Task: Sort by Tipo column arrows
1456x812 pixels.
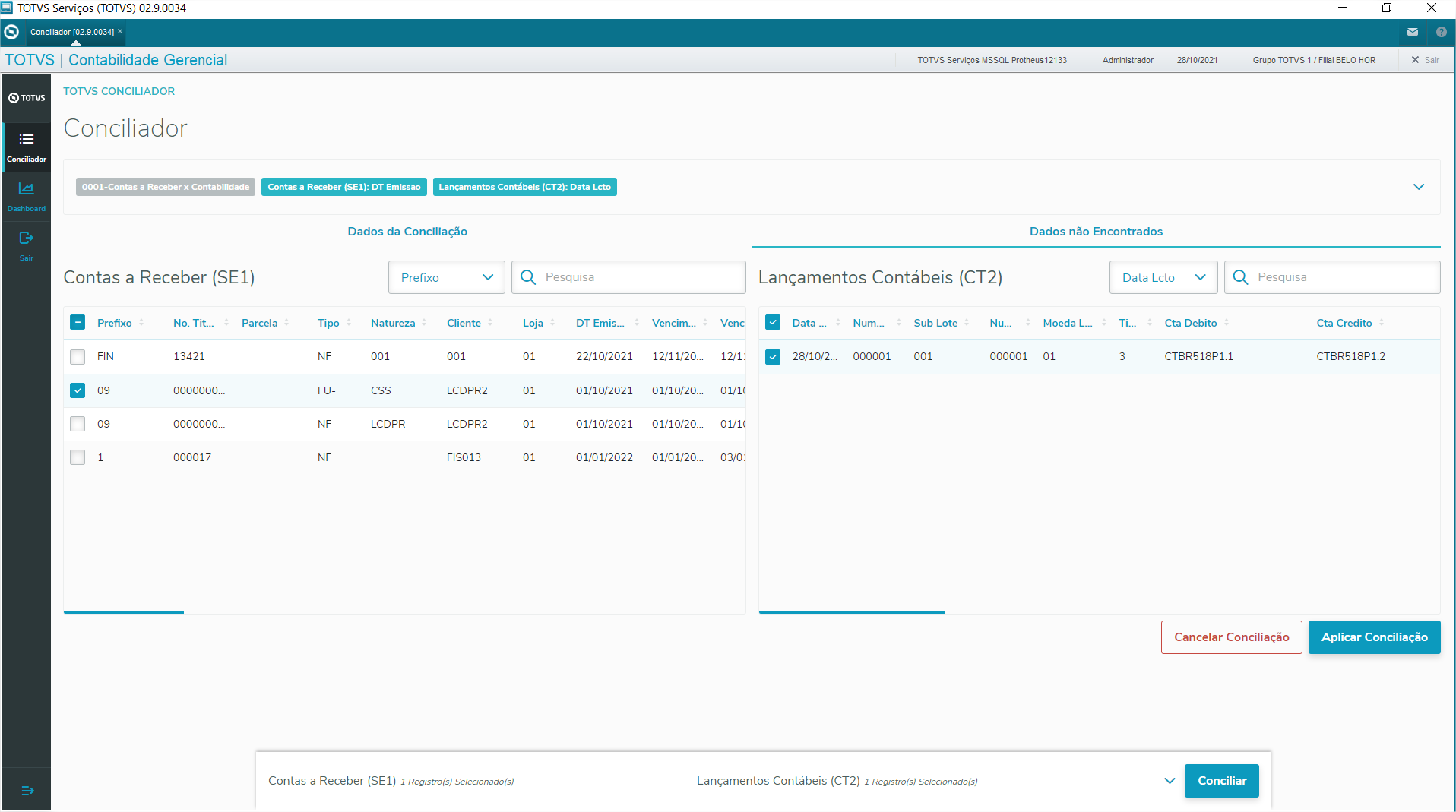Action: 349,323
